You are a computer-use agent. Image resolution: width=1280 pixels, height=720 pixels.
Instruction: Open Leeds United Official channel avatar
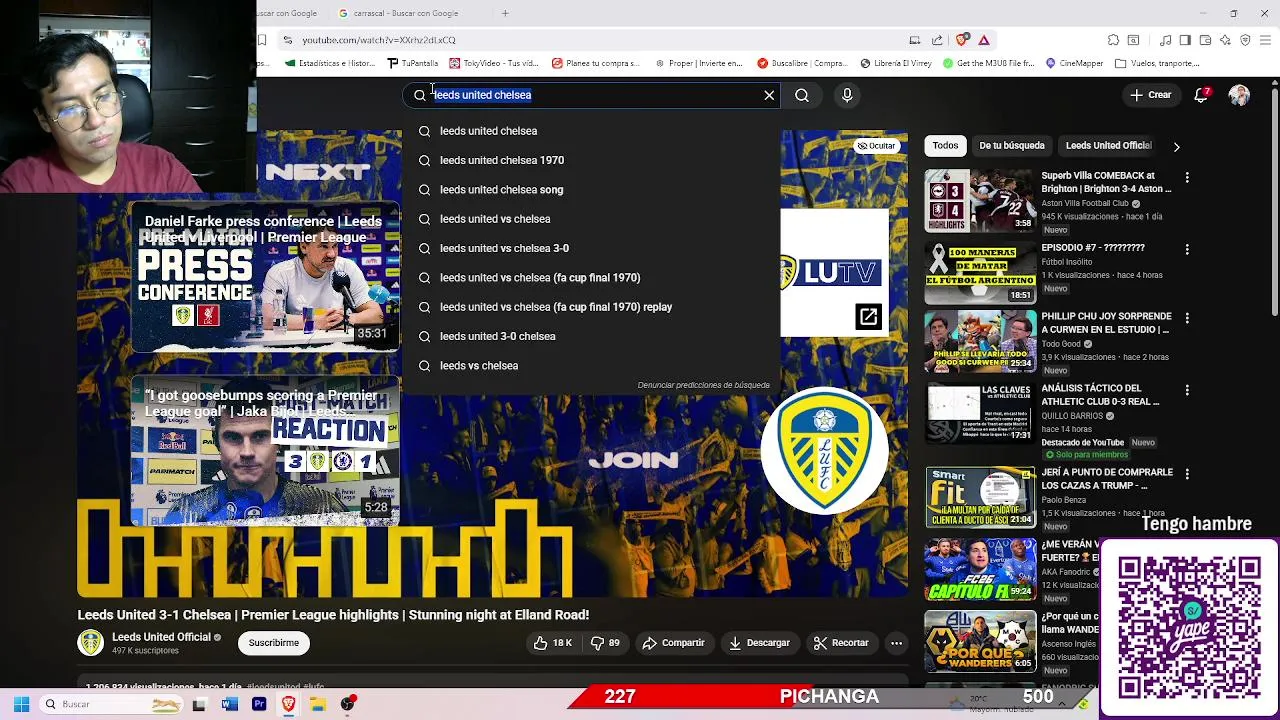point(91,643)
